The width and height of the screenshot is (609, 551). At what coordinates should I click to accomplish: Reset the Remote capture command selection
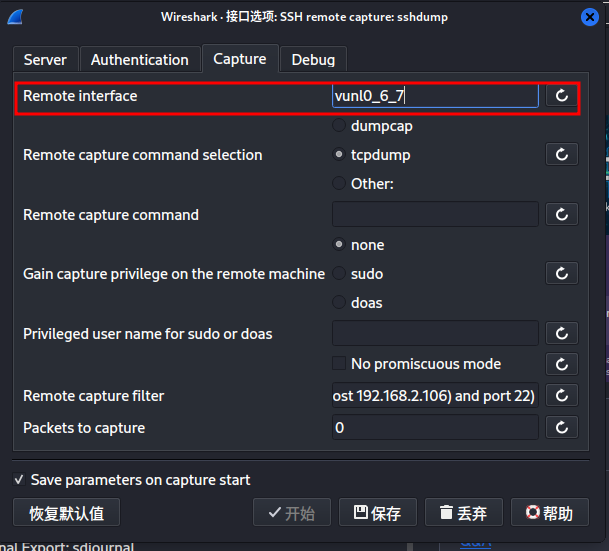point(562,155)
